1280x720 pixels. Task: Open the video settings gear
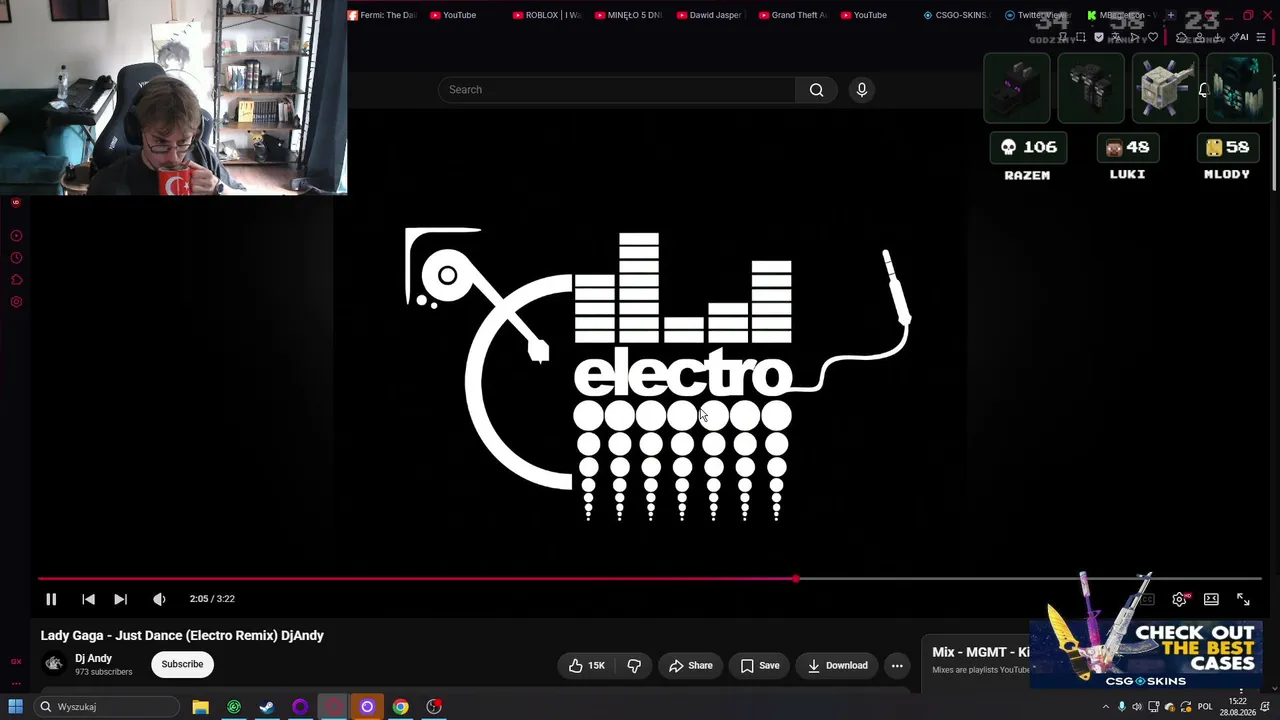pyautogui.click(x=1179, y=599)
